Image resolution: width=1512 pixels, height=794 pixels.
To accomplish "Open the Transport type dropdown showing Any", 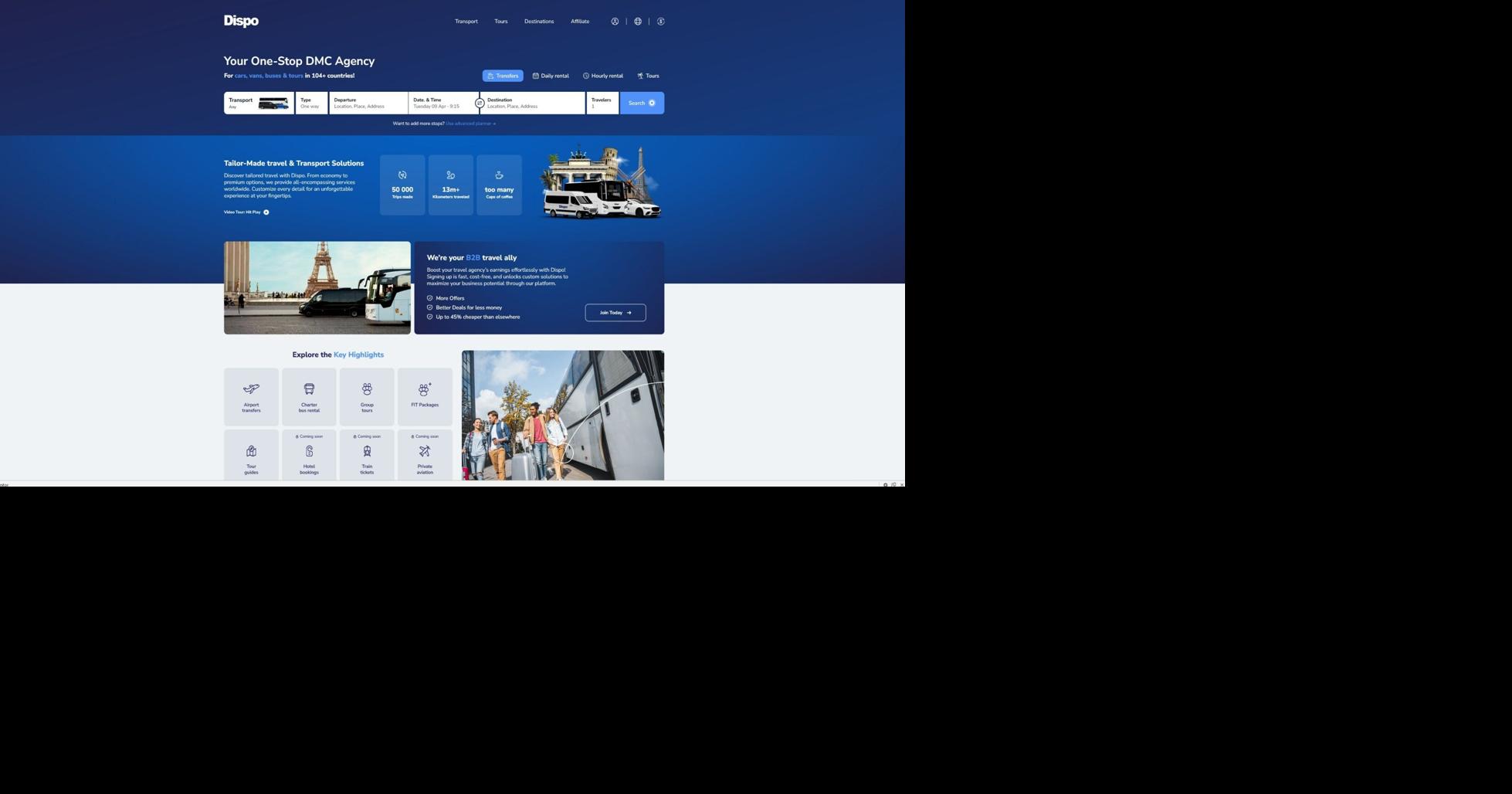I will (259, 103).
